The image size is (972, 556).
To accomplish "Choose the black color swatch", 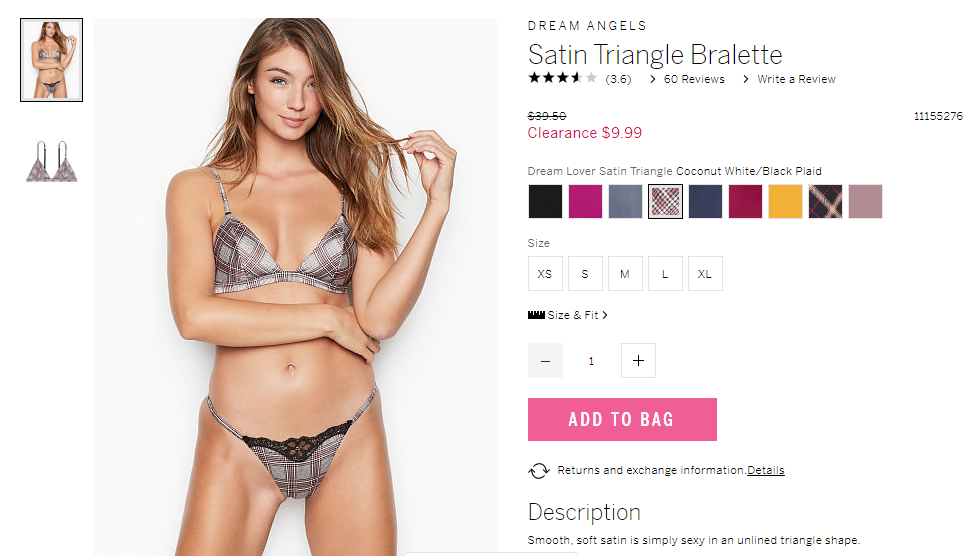I will coord(546,201).
